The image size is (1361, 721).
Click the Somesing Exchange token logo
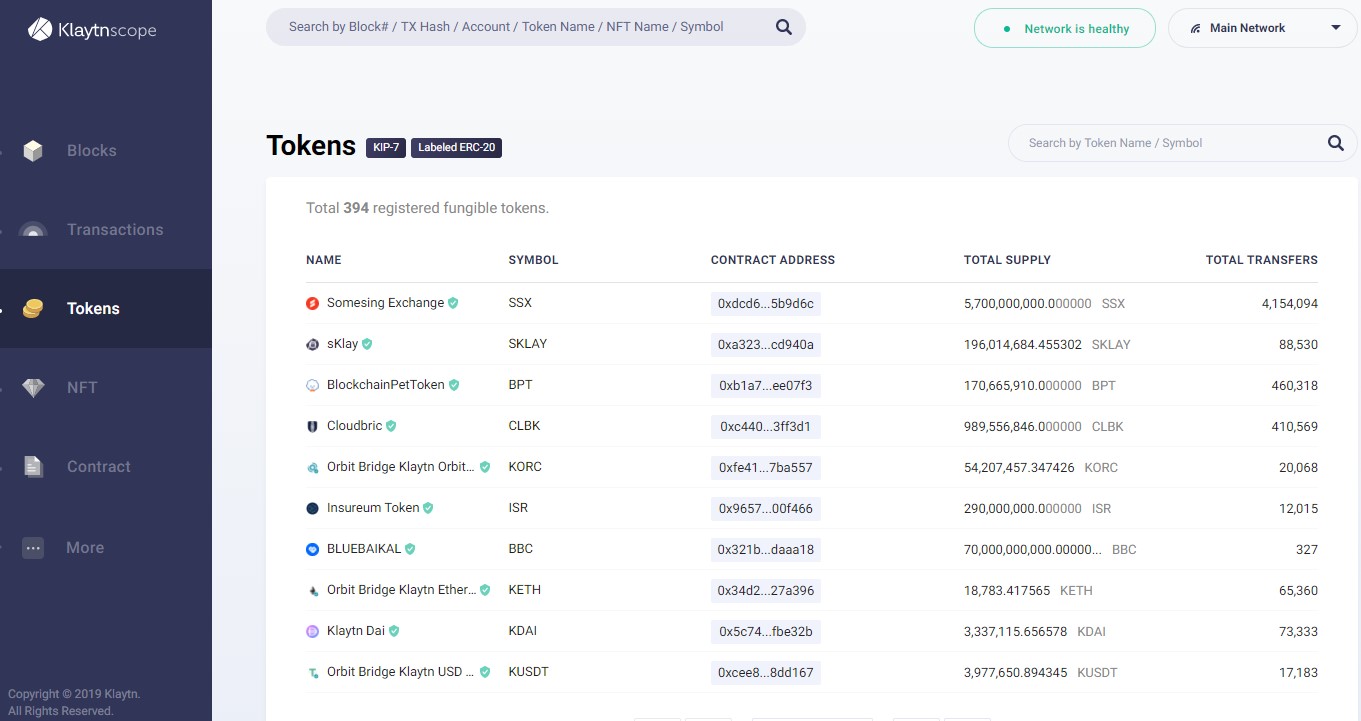[313, 303]
